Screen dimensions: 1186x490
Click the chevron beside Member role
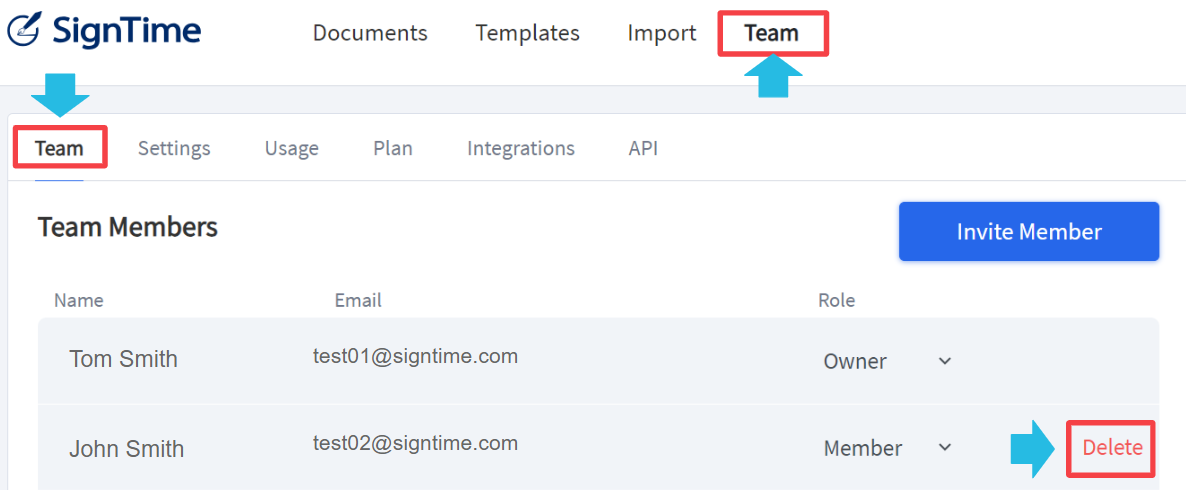[945, 447]
